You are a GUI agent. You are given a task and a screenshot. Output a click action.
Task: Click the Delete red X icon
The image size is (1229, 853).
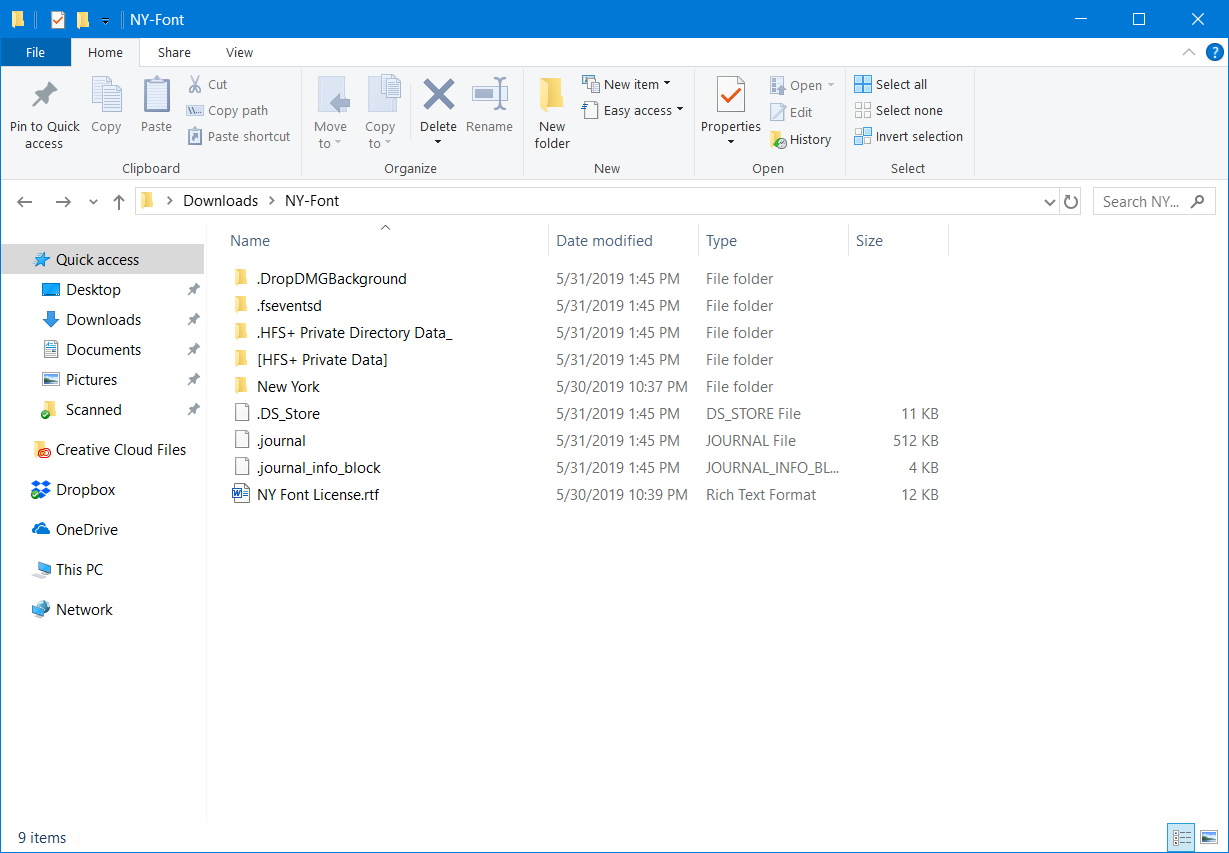(438, 96)
